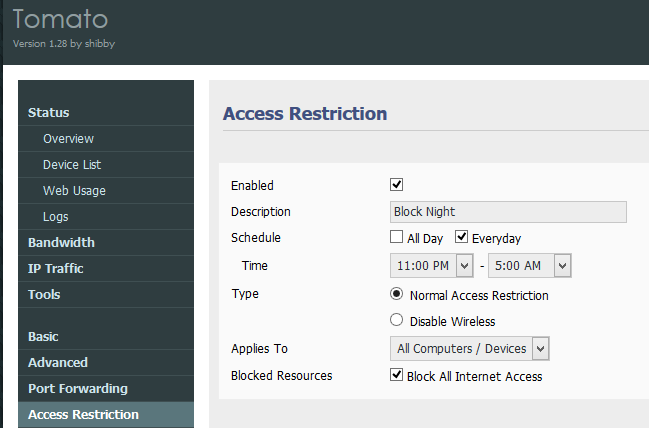Toggle the Everyday schedule checkbox
The height and width of the screenshot is (428, 649).
(x=461, y=237)
